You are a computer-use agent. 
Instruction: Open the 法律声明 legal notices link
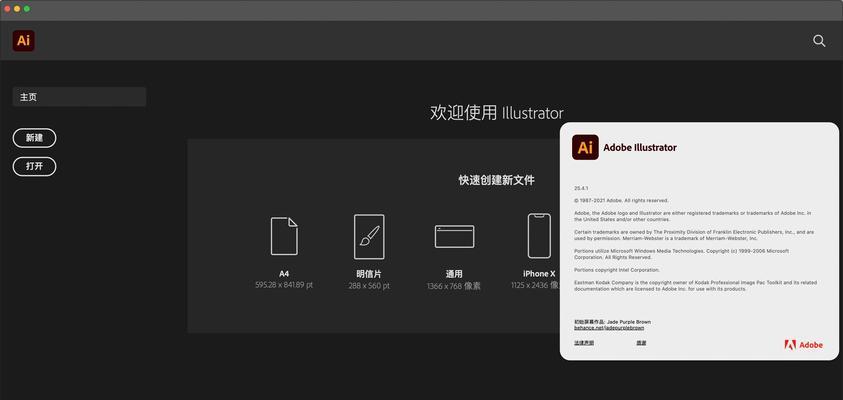click(x=583, y=342)
